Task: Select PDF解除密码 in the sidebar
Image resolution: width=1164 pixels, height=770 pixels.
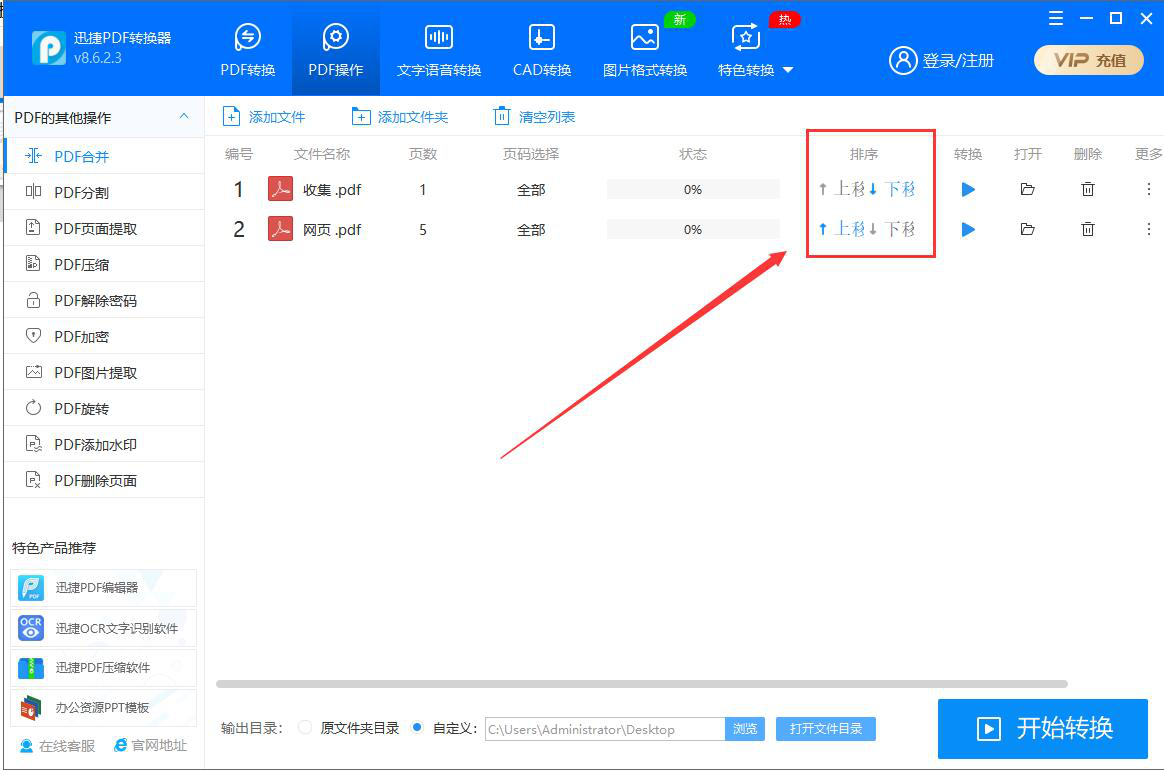Action: (104, 300)
